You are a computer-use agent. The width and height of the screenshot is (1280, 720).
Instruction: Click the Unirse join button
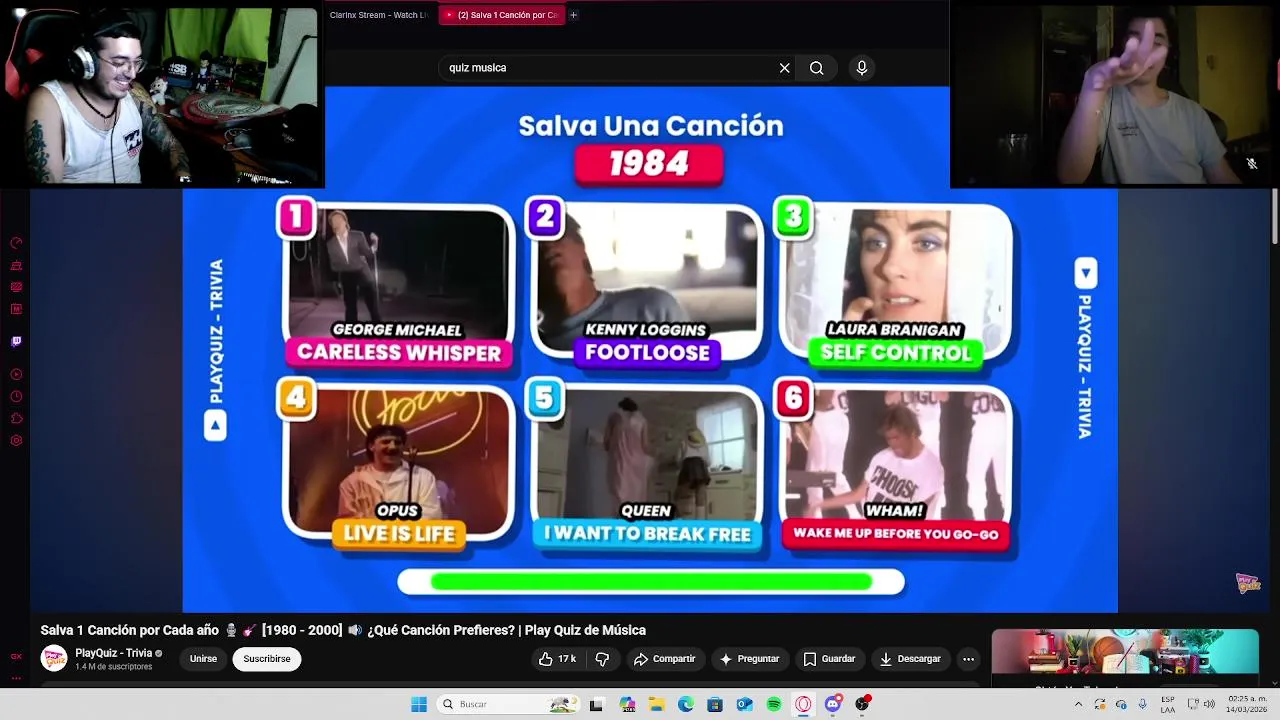203,659
